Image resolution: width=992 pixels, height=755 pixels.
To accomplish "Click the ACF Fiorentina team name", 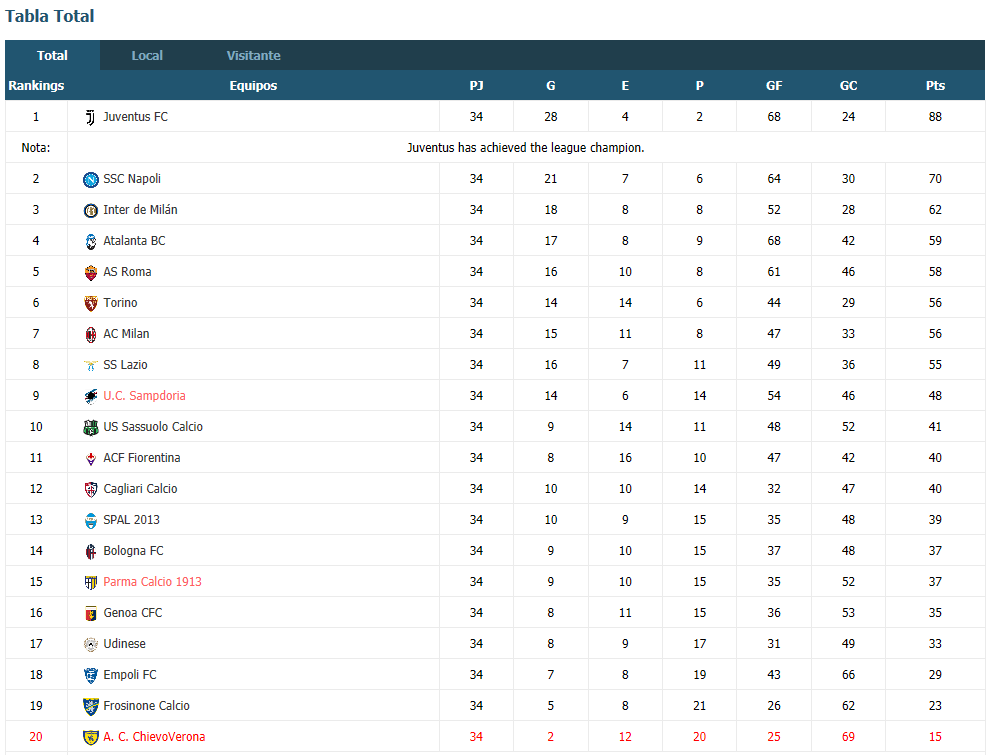I will click(x=142, y=458).
